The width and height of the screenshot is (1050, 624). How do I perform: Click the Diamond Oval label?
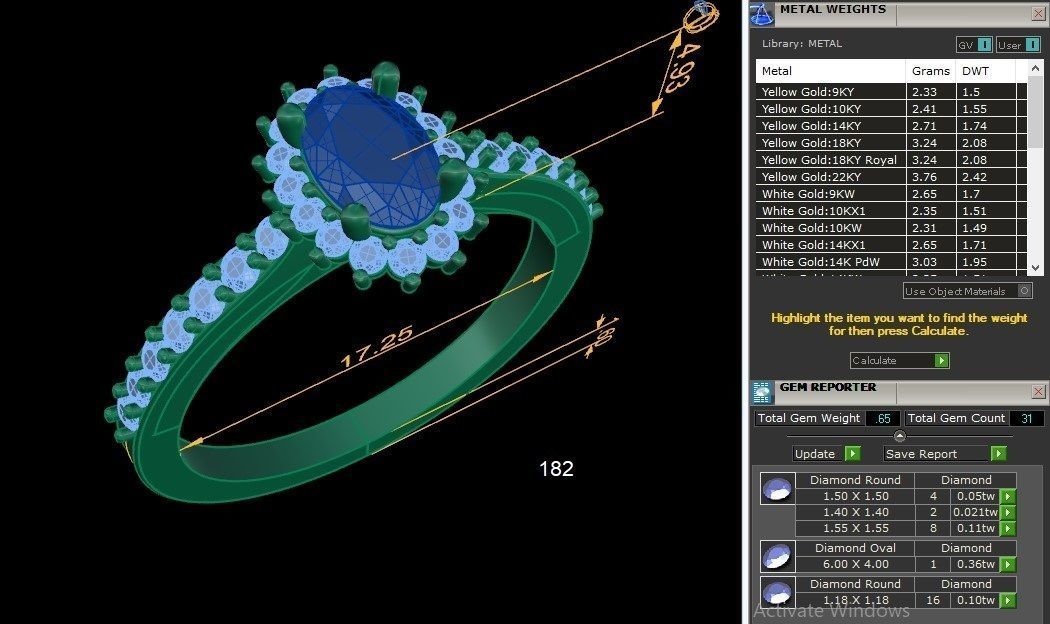pyautogui.click(x=855, y=548)
